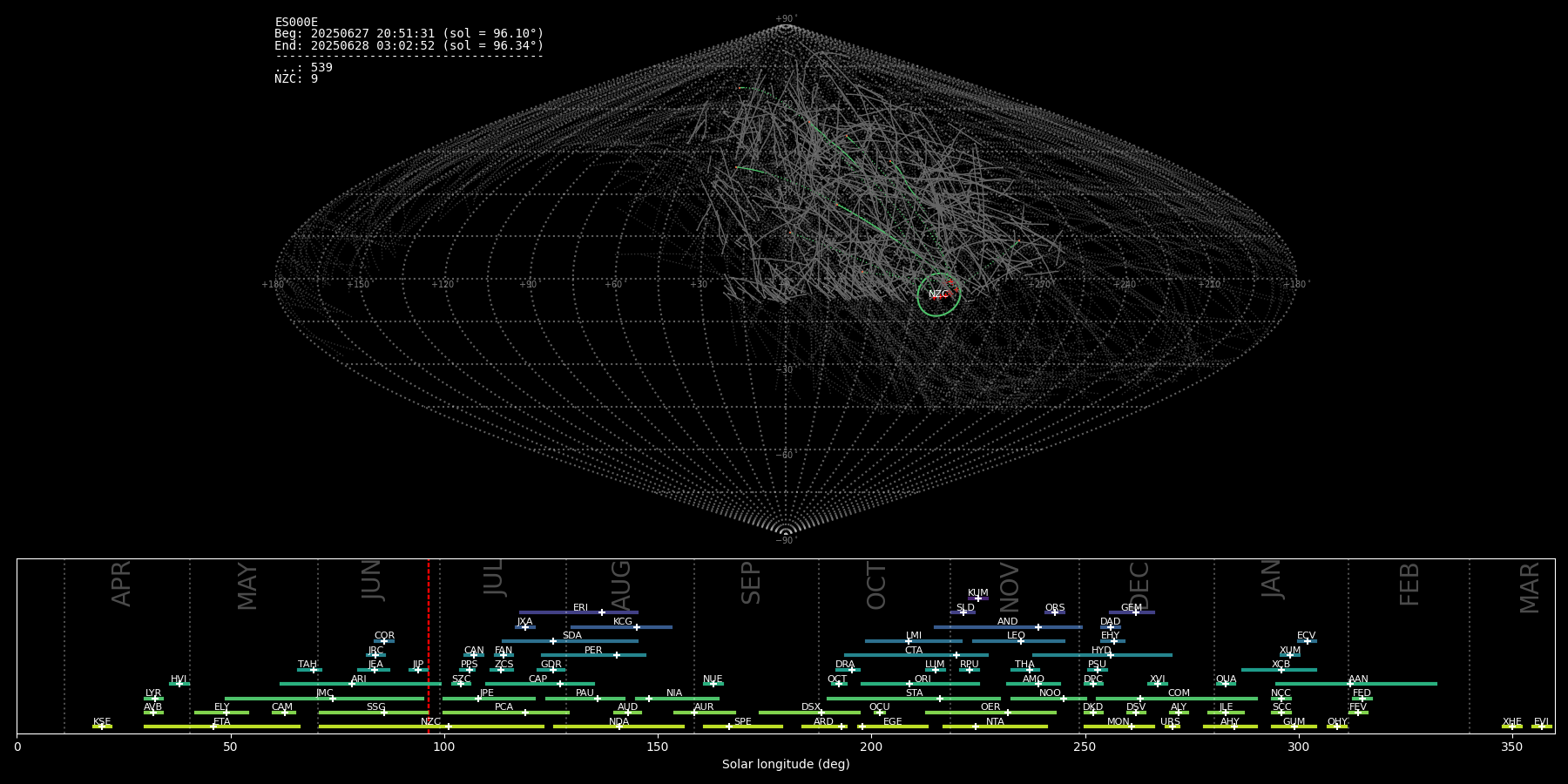Click the NTA shower label
This screenshot has width=1568, height=784.
tap(995, 722)
